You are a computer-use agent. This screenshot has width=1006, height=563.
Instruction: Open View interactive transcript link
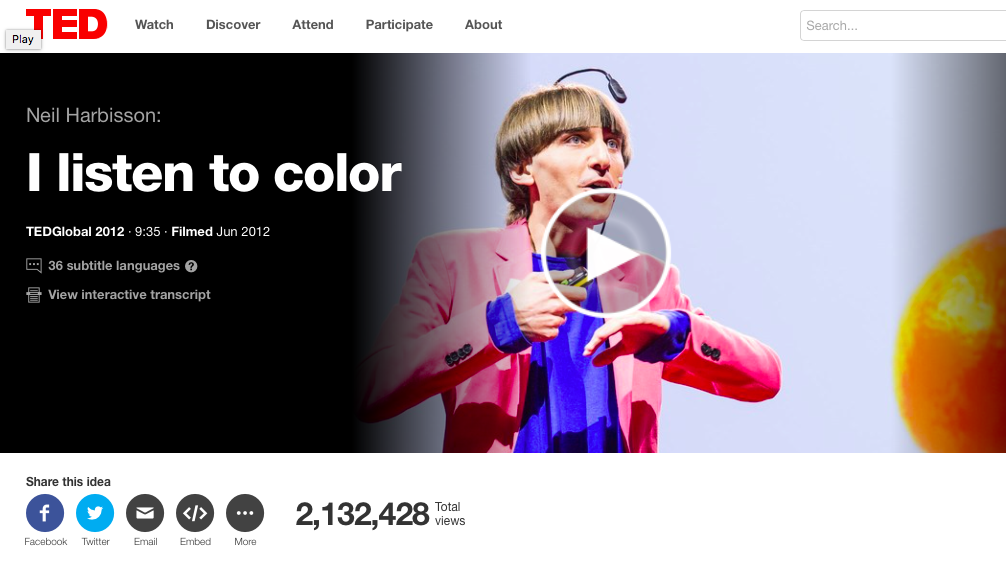pos(129,294)
